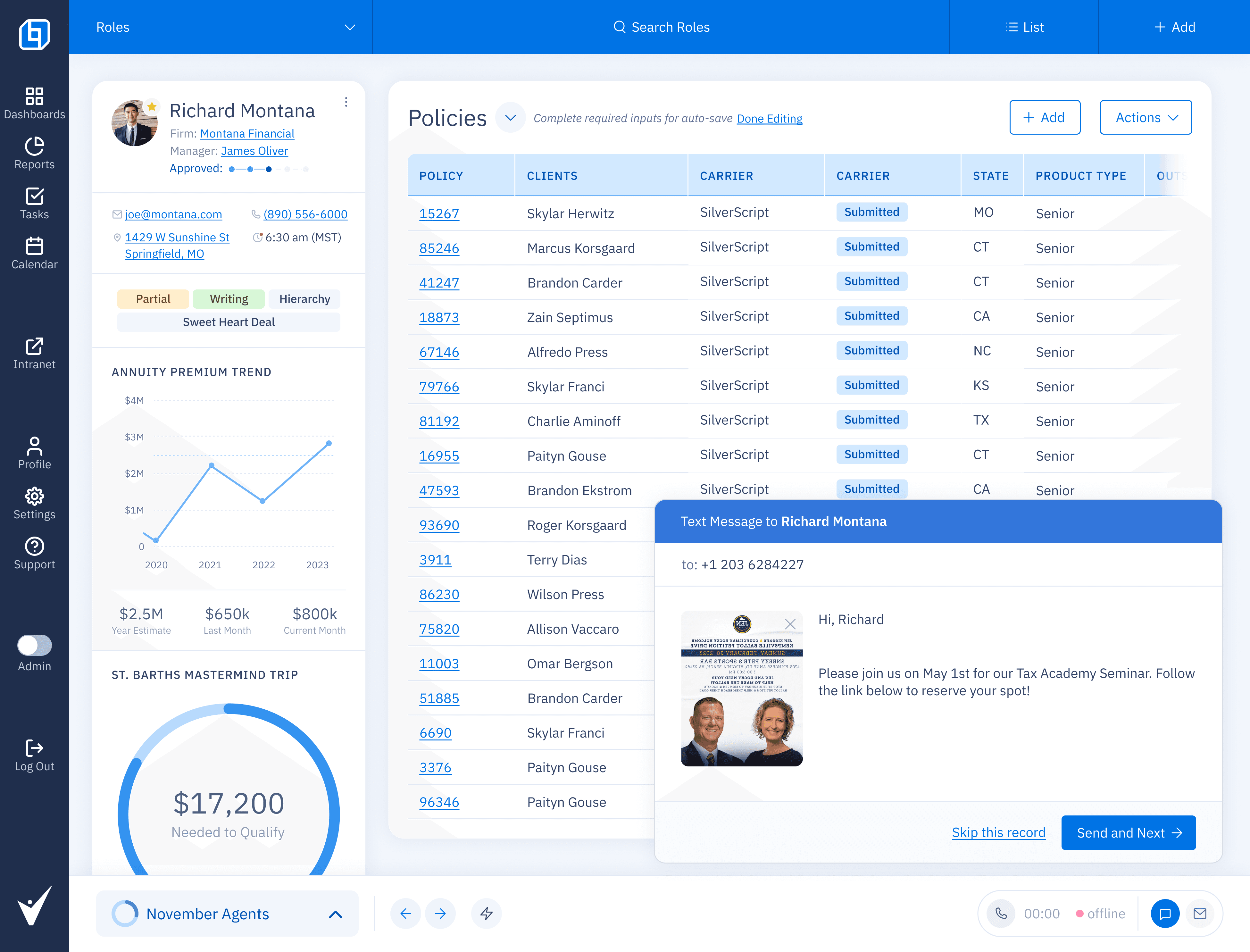The image size is (1250, 952).
Task: Go to the next record arrow
Action: (x=440, y=914)
